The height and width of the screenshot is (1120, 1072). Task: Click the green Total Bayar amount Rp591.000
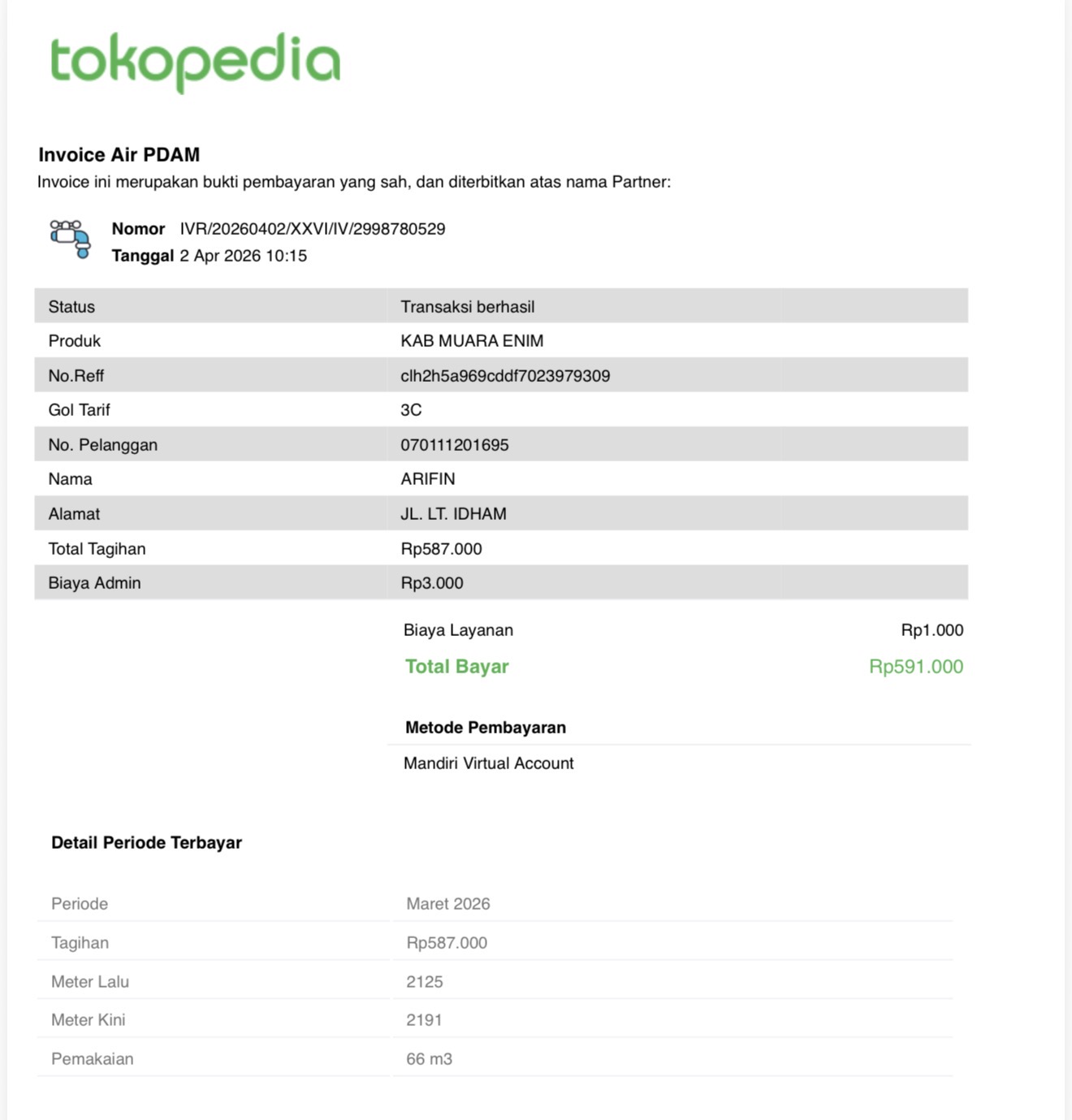[916, 667]
